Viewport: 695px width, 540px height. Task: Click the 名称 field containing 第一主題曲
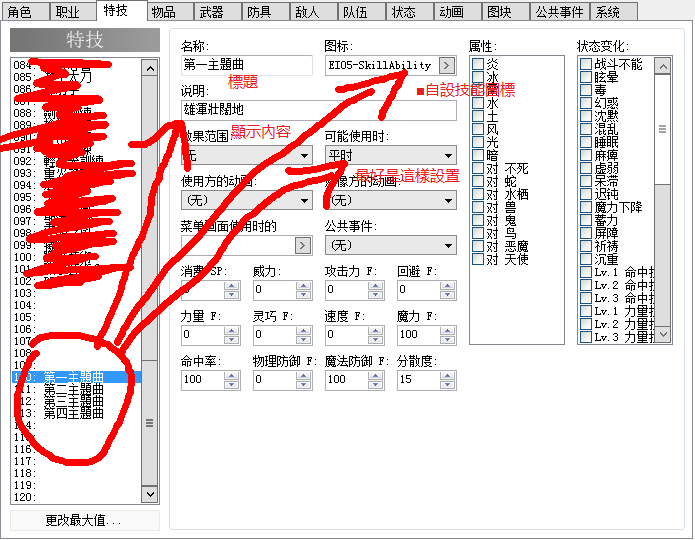[247, 65]
